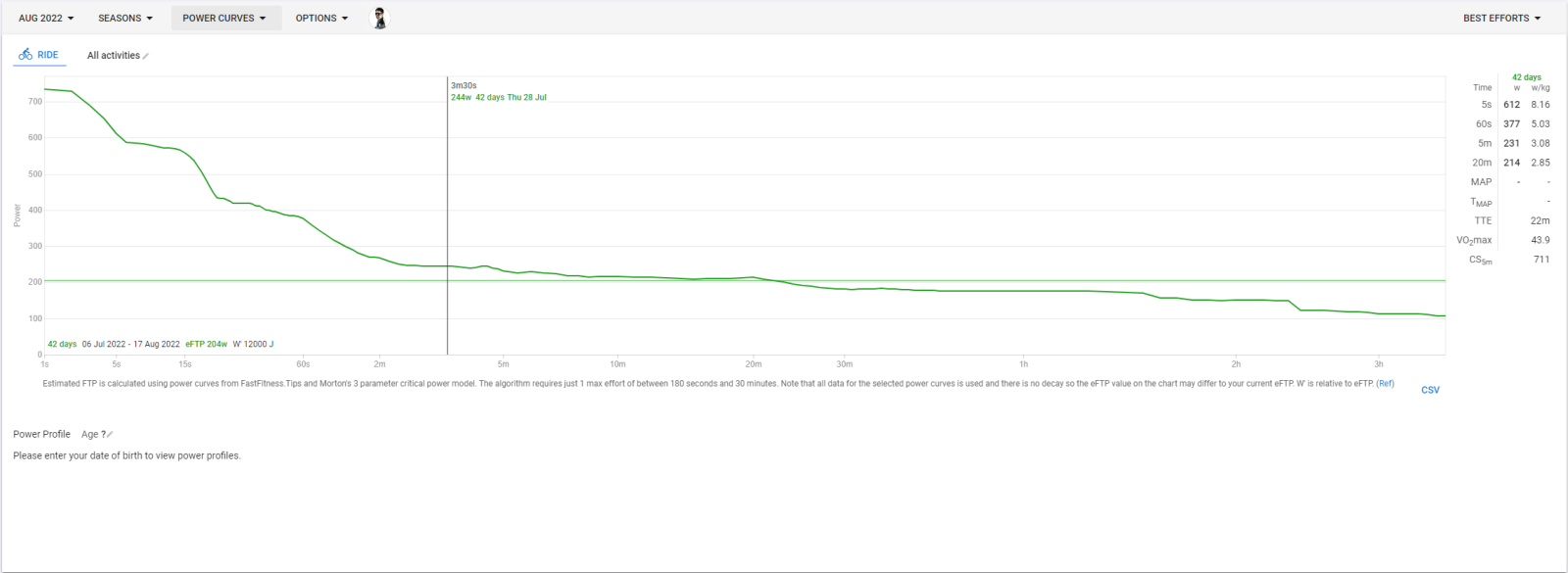This screenshot has width=1568, height=573.
Task: Click the Age ? field
Action: click(93, 434)
